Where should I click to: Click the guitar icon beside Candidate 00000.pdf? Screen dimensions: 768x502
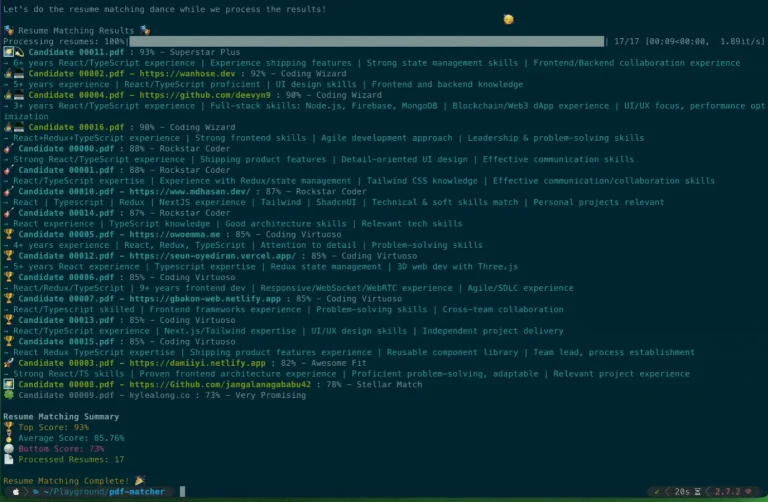coord(8,147)
